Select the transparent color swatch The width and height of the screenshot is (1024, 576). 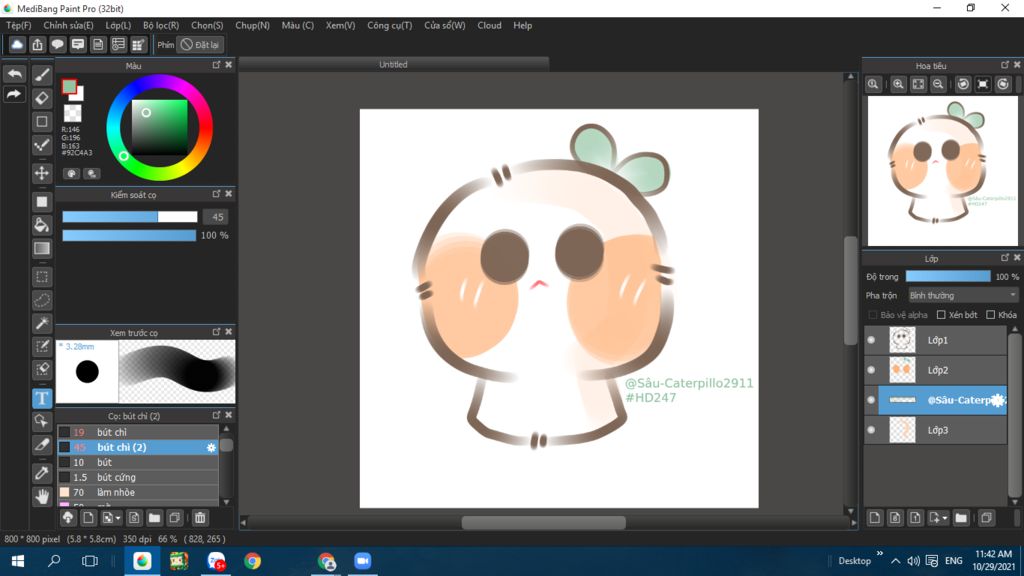72,113
